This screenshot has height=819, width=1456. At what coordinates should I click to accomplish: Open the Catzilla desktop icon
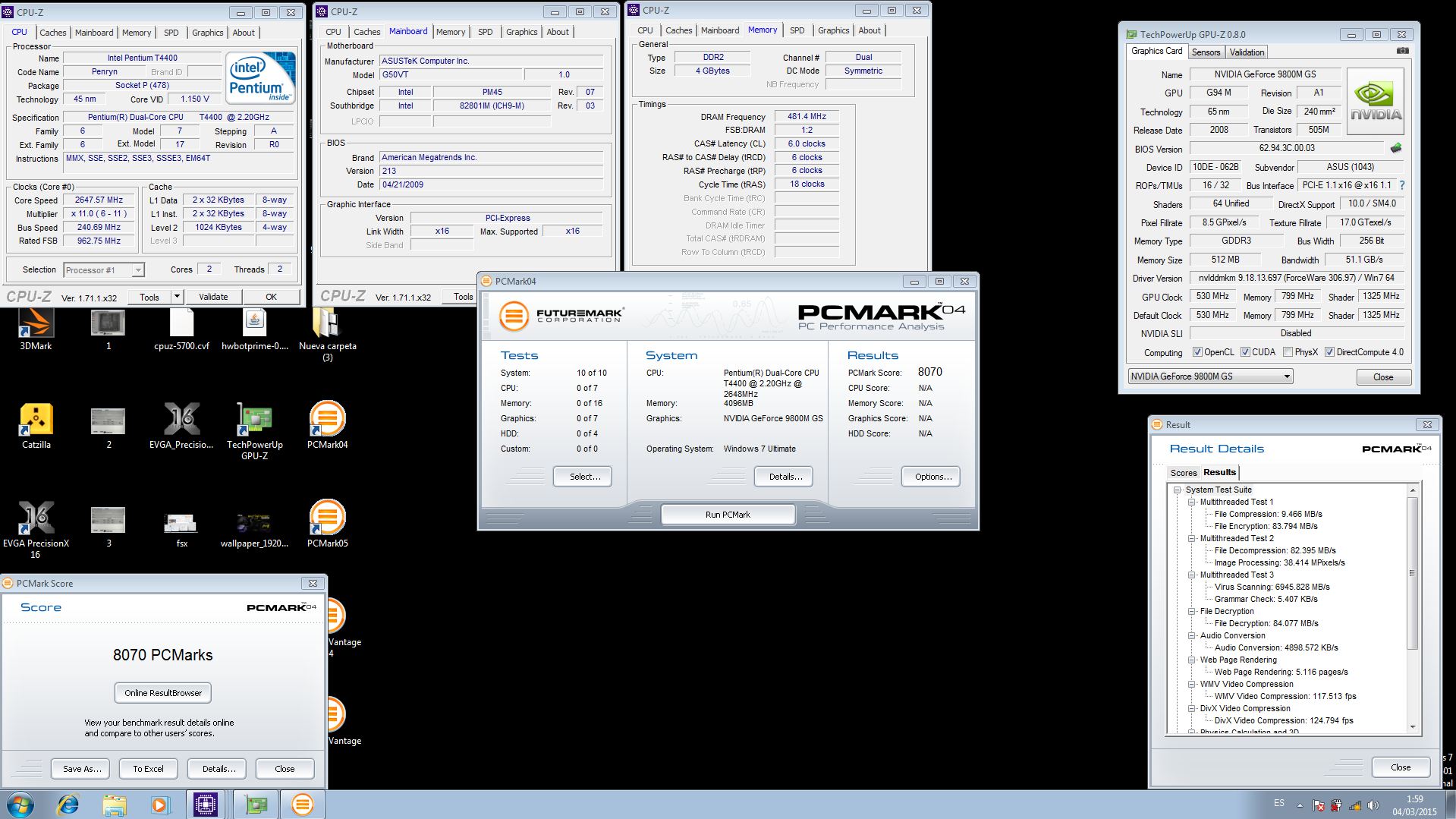[x=36, y=425]
